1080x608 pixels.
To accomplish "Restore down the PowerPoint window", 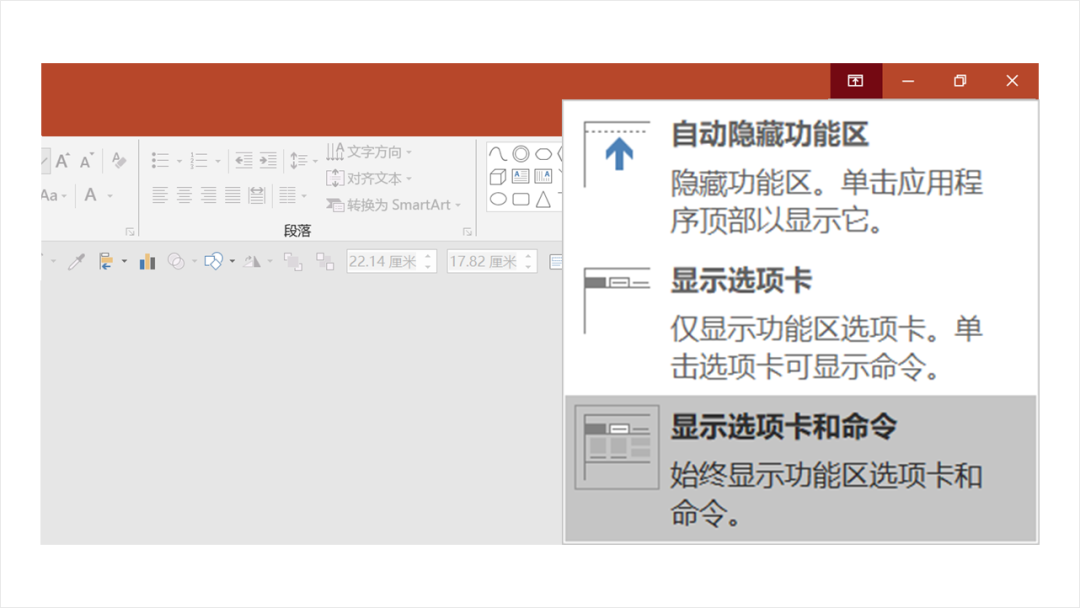I will (x=960, y=81).
